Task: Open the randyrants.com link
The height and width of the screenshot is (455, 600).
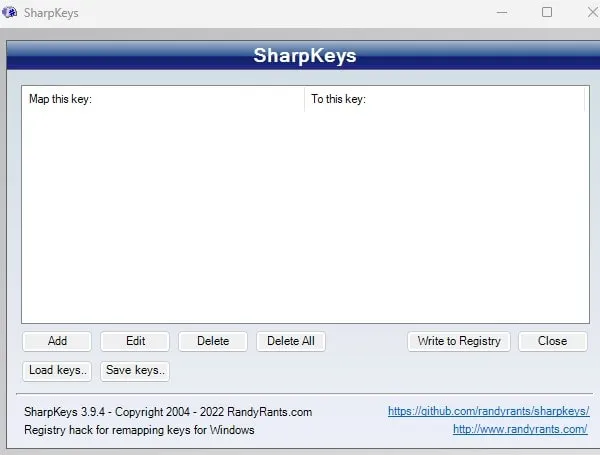Action: pyautogui.click(x=520, y=429)
